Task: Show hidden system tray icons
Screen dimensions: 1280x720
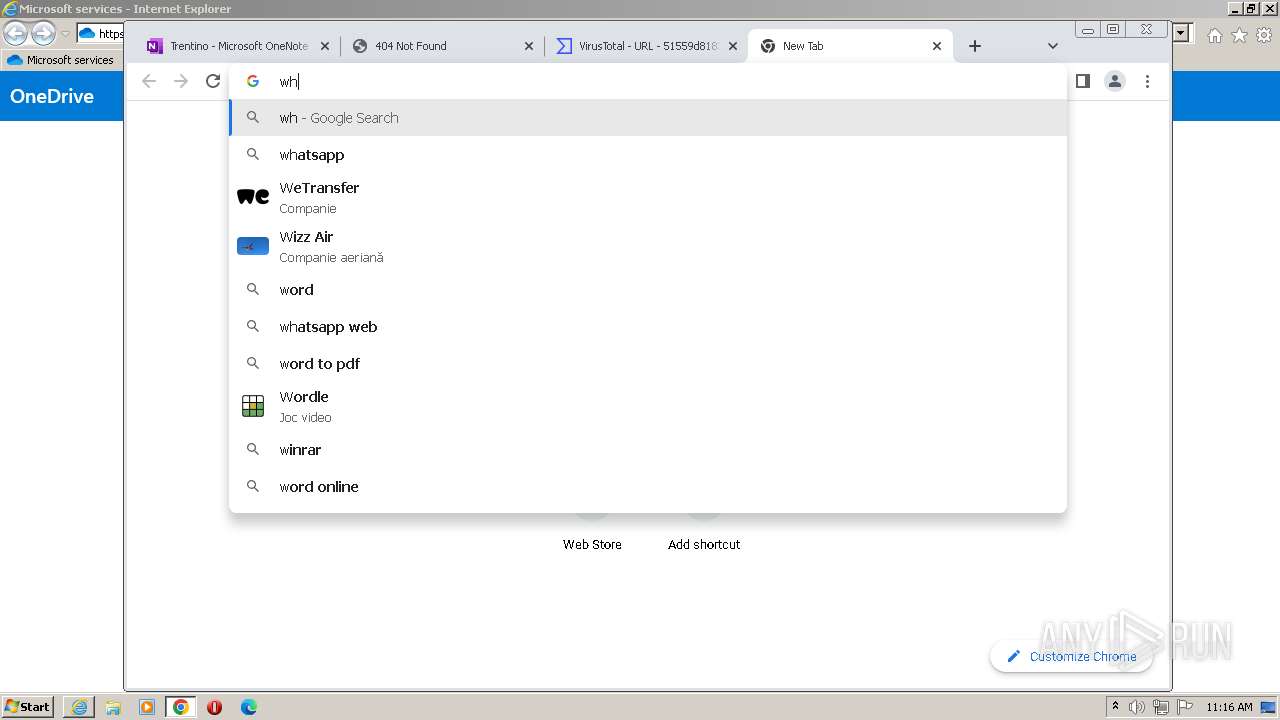Action: click(x=1115, y=707)
